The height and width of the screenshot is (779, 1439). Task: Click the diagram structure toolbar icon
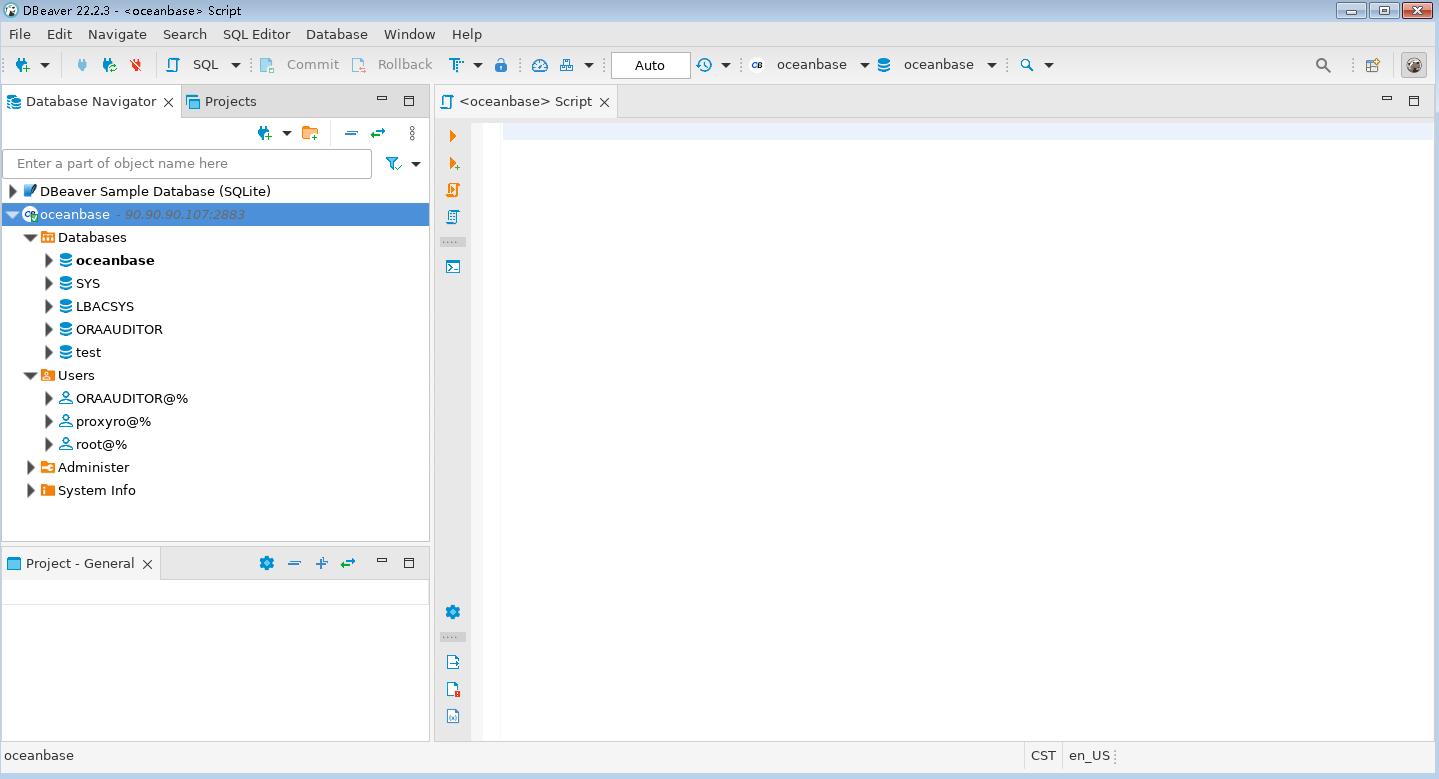[567, 65]
